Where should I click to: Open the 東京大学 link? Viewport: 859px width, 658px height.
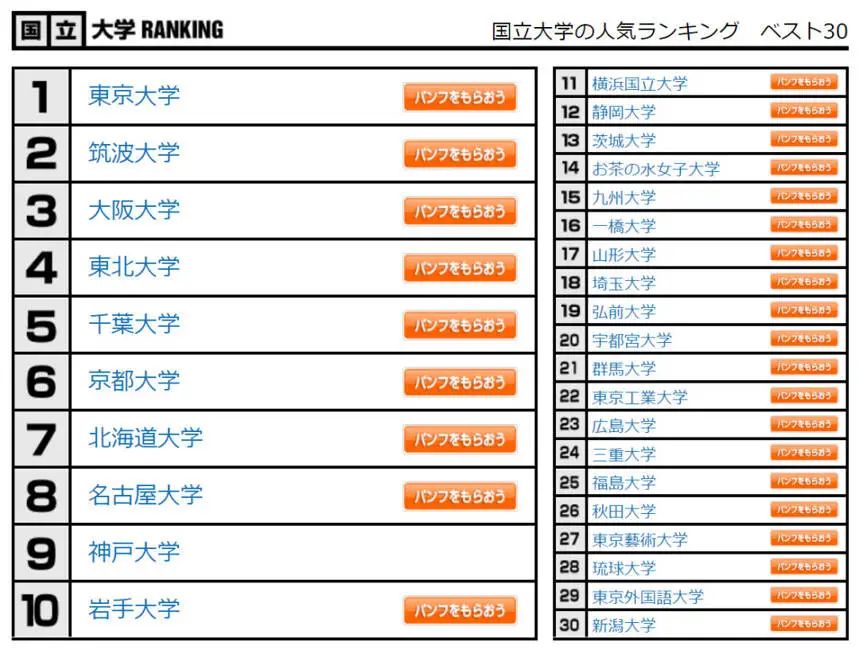click(x=134, y=95)
